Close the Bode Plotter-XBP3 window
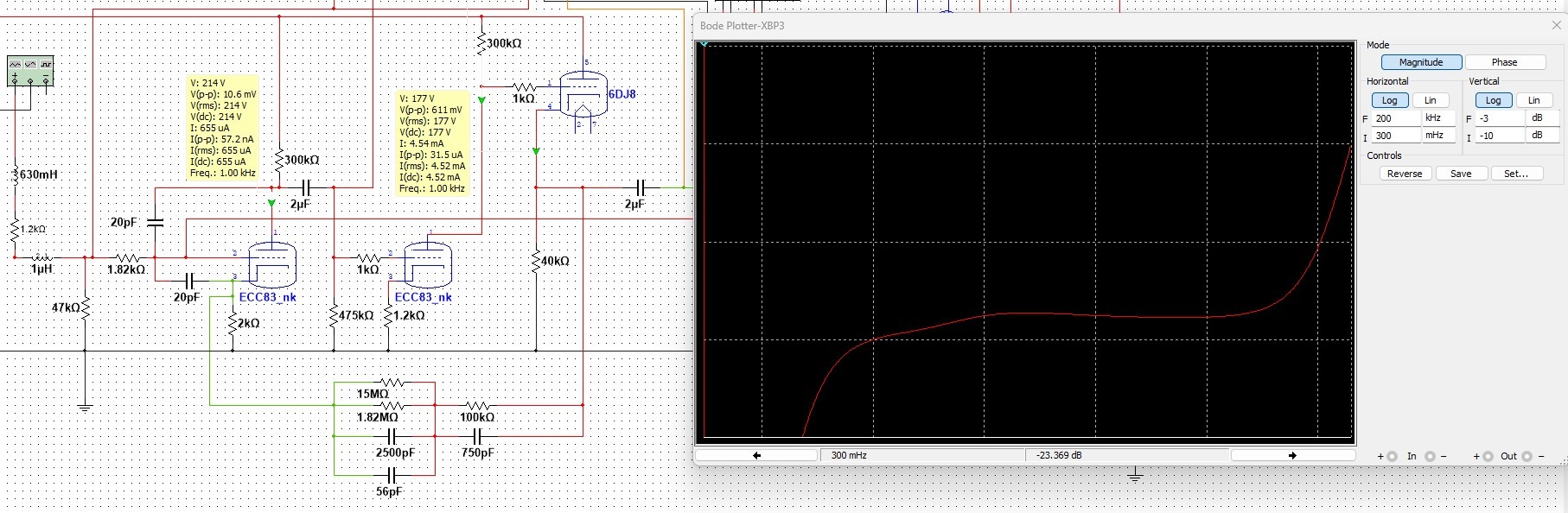Screen dimensions: 1568x513 pos(1556,26)
